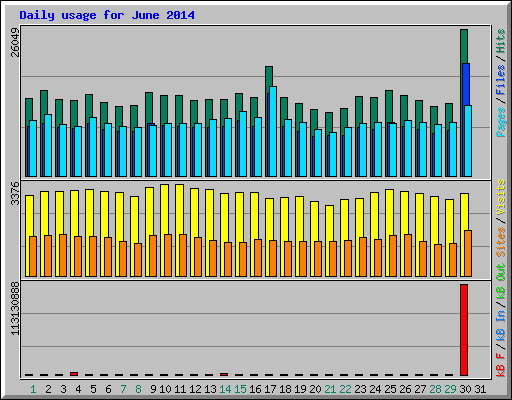The width and height of the screenshot is (512, 400).
Task: Click green weekend day label '29'
Action: click(x=450, y=389)
